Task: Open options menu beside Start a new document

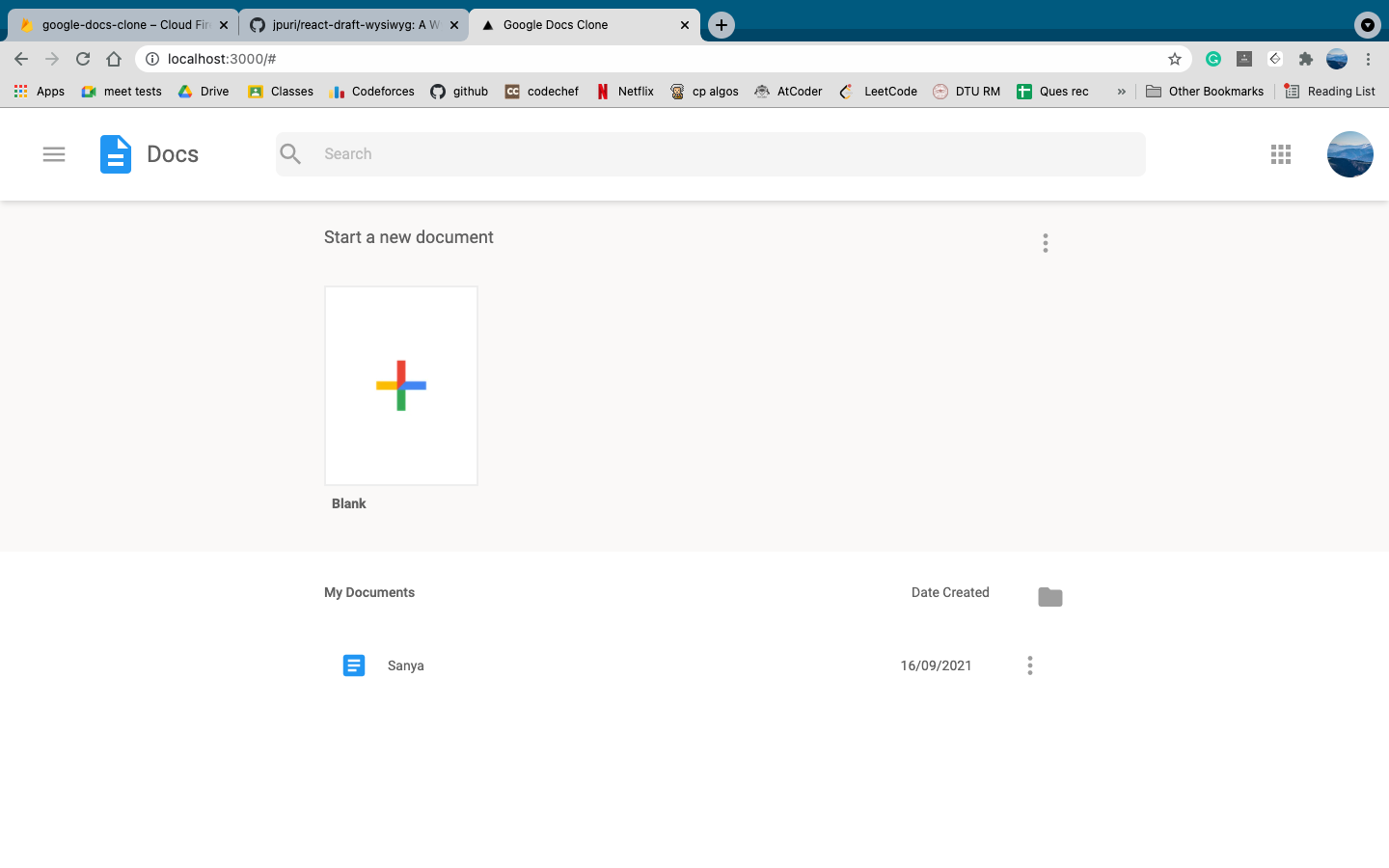Action: click(1046, 243)
